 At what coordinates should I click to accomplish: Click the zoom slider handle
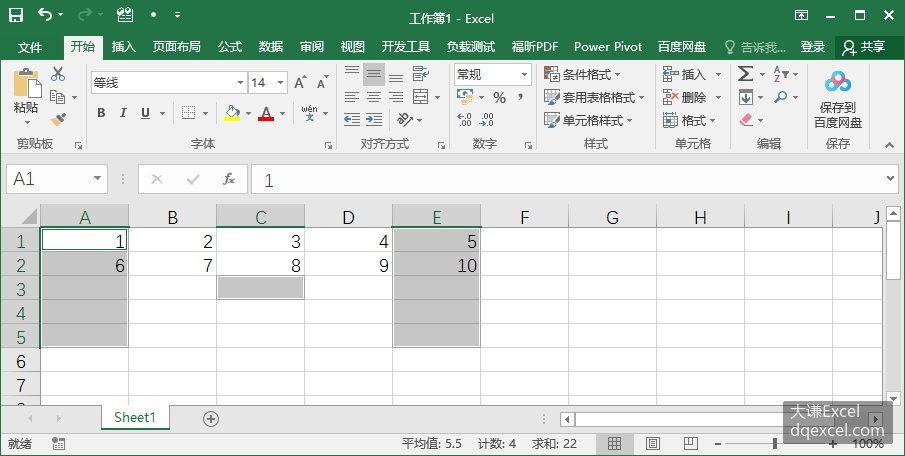775,443
